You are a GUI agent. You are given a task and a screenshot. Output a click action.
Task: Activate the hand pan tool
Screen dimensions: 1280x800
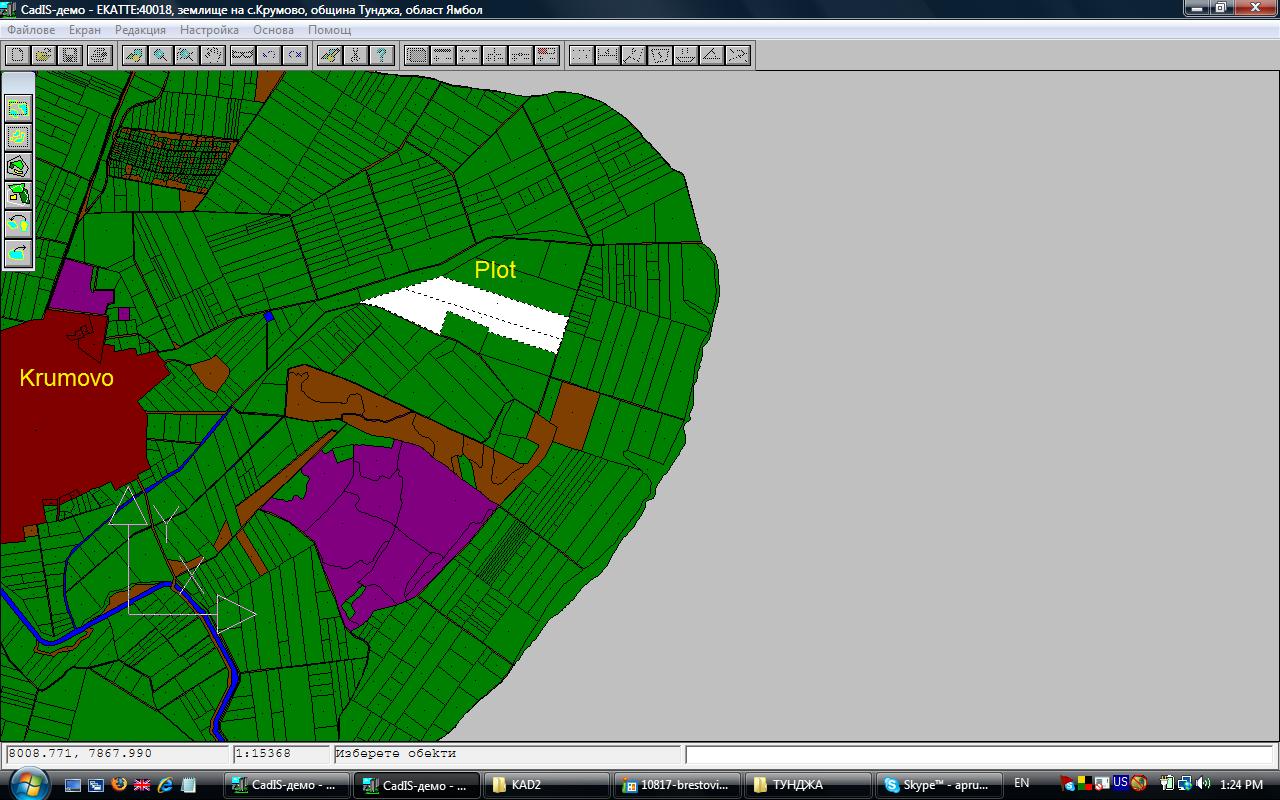point(212,55)
